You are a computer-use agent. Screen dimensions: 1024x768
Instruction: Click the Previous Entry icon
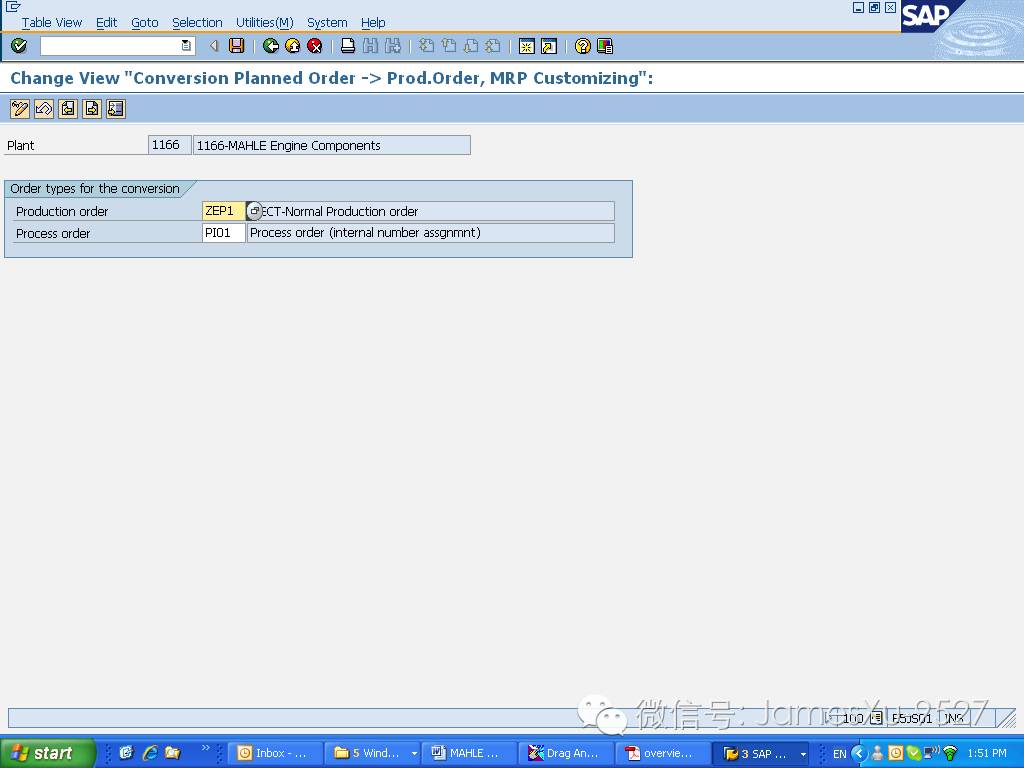click(68, 108)
